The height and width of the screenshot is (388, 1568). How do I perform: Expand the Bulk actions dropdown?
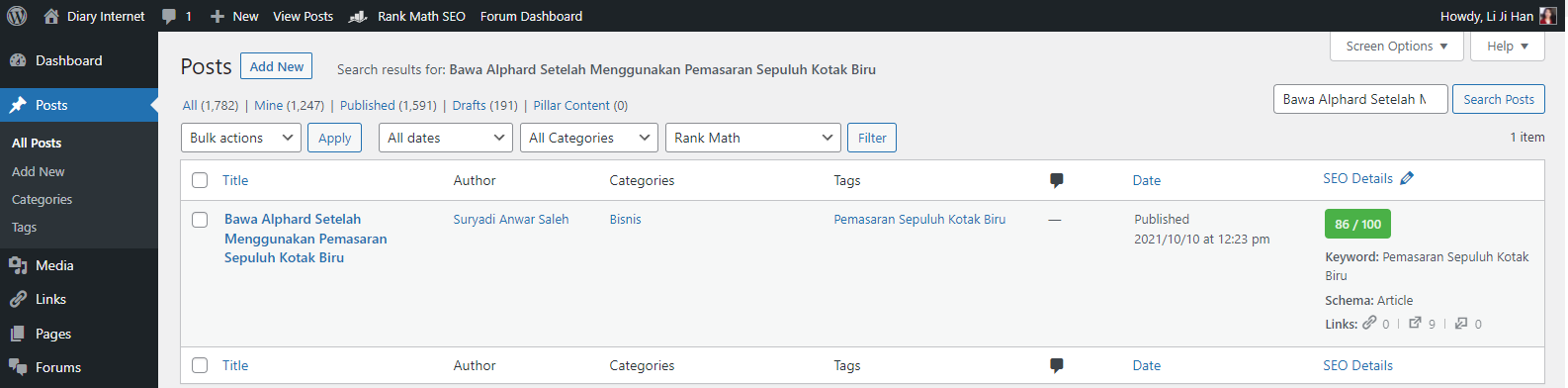[x=241, y=138]
